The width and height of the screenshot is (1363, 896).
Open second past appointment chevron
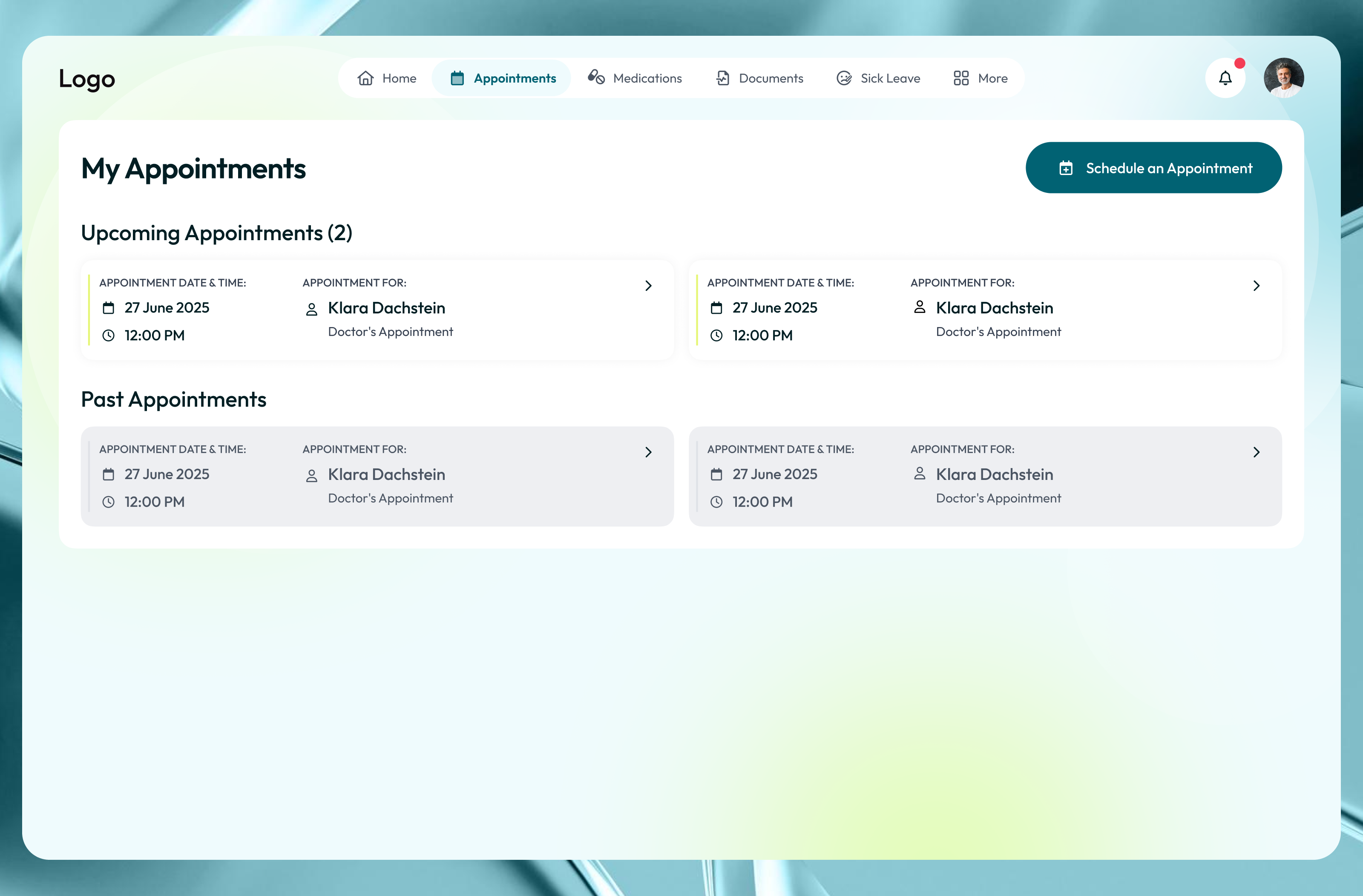pos(1256,452)
